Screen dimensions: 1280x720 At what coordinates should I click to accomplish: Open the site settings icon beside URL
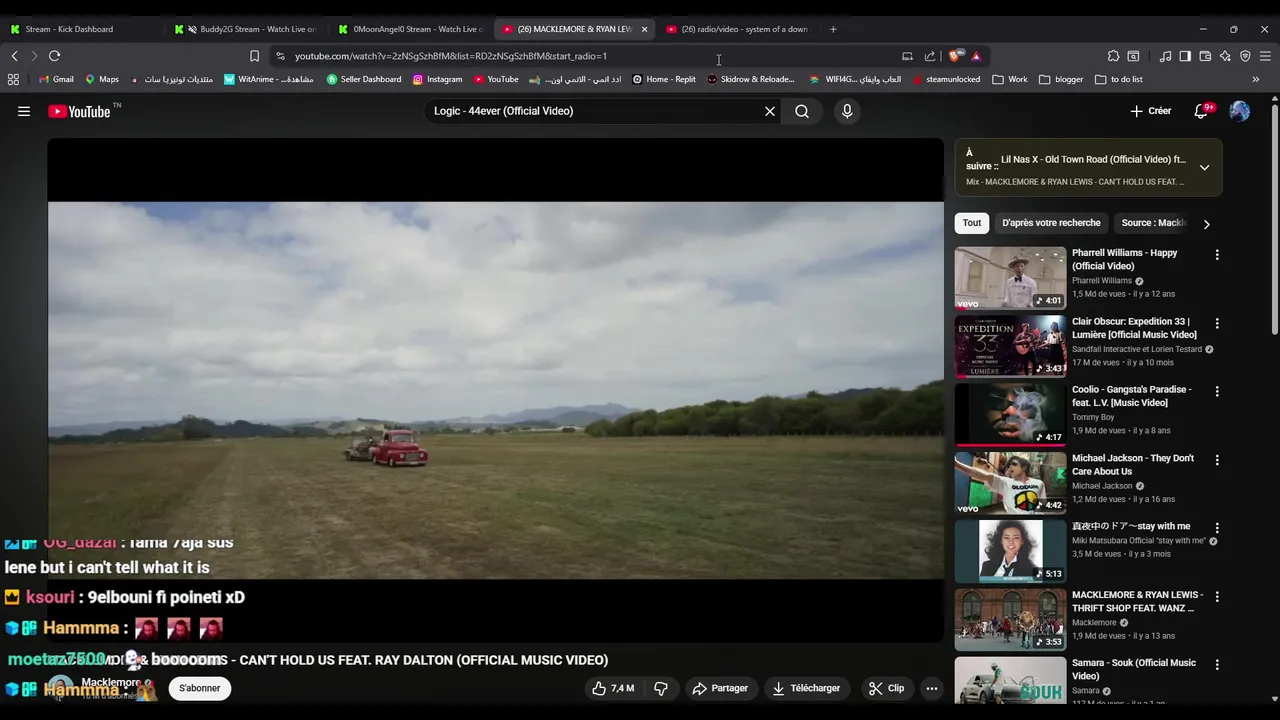[x=280, y=56]
